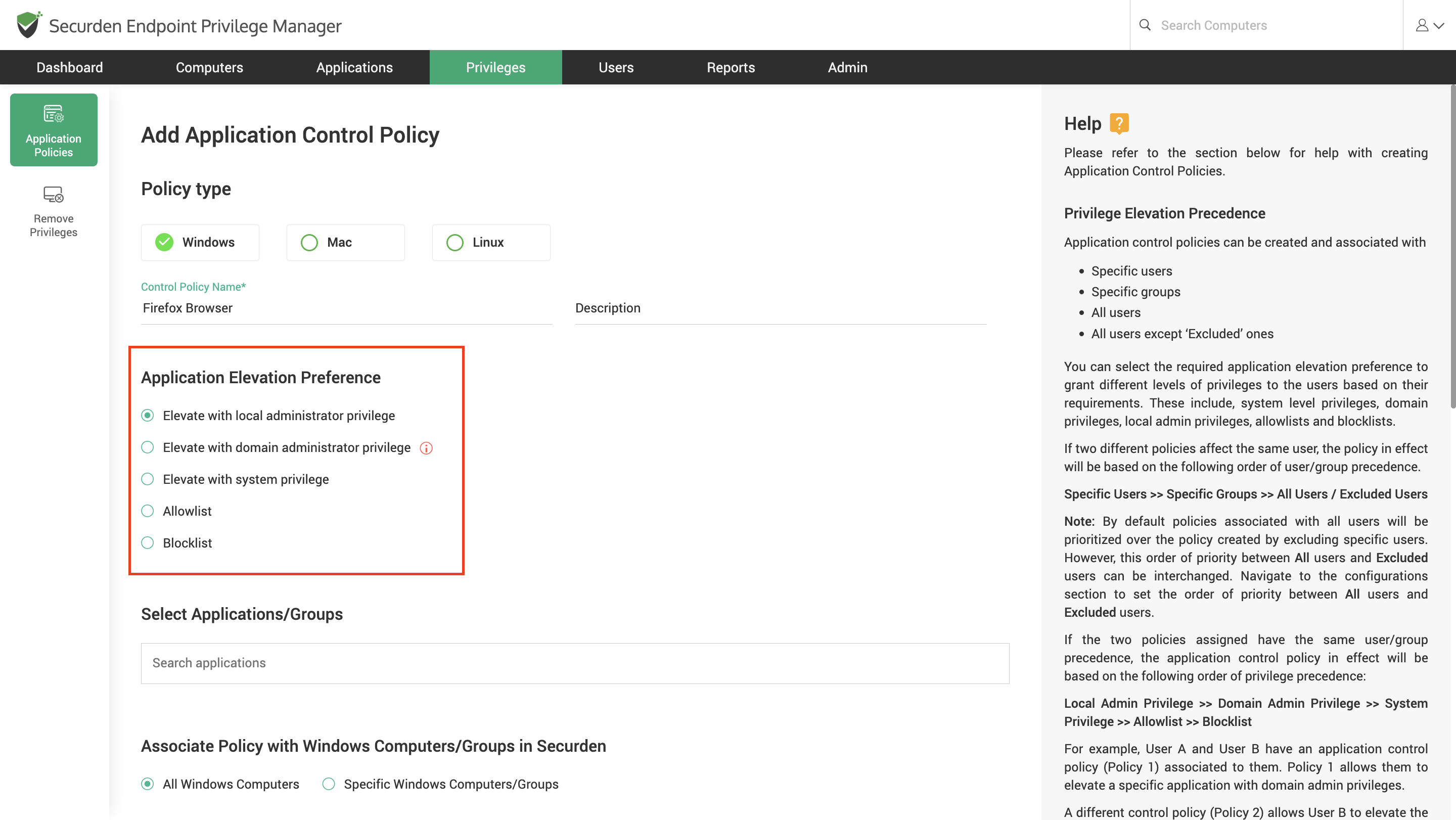Select Mac policy type
Screen dimensions: 1456x820
(345, 243)
